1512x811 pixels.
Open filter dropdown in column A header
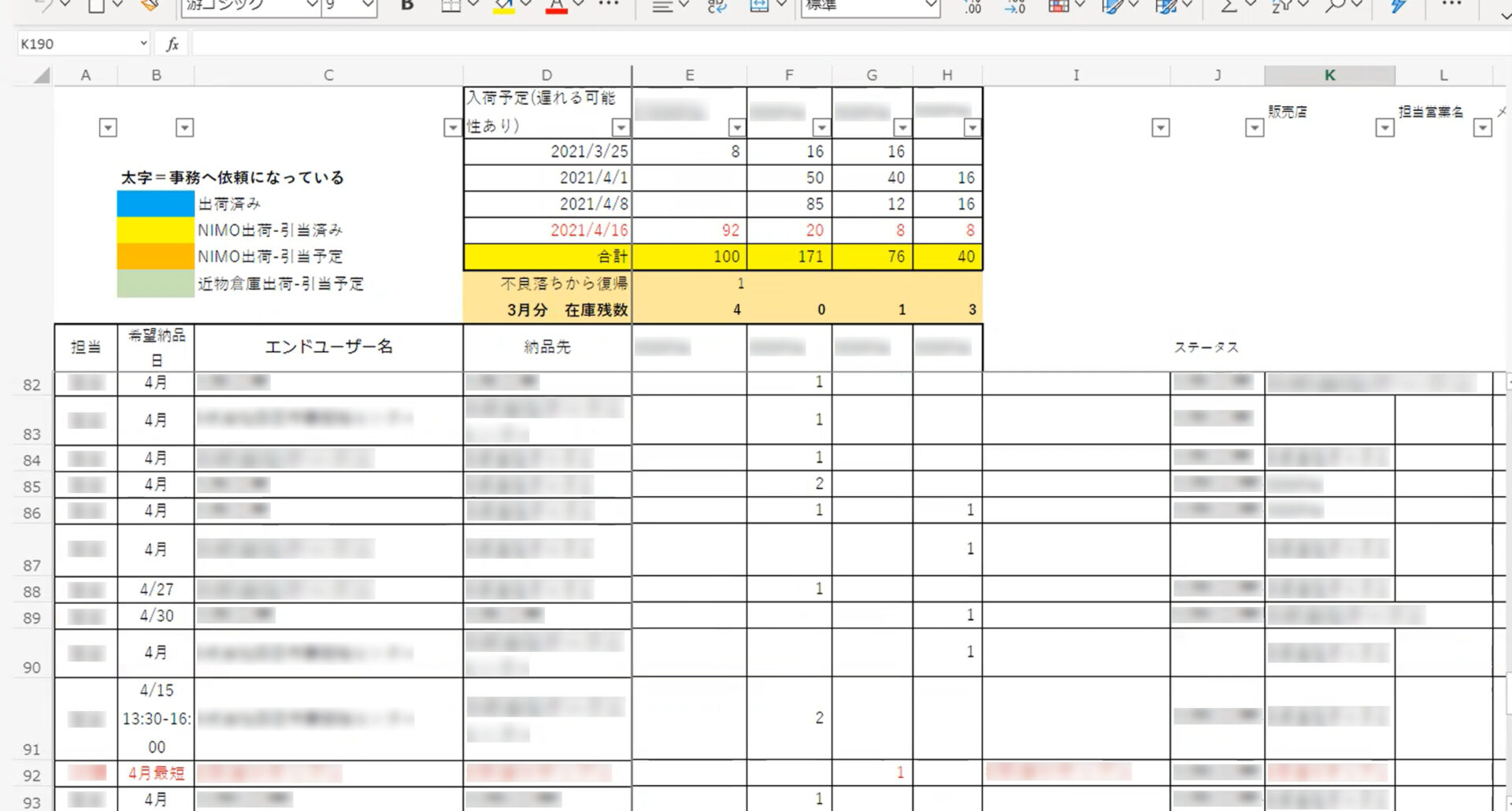click(x=108, y=128)
